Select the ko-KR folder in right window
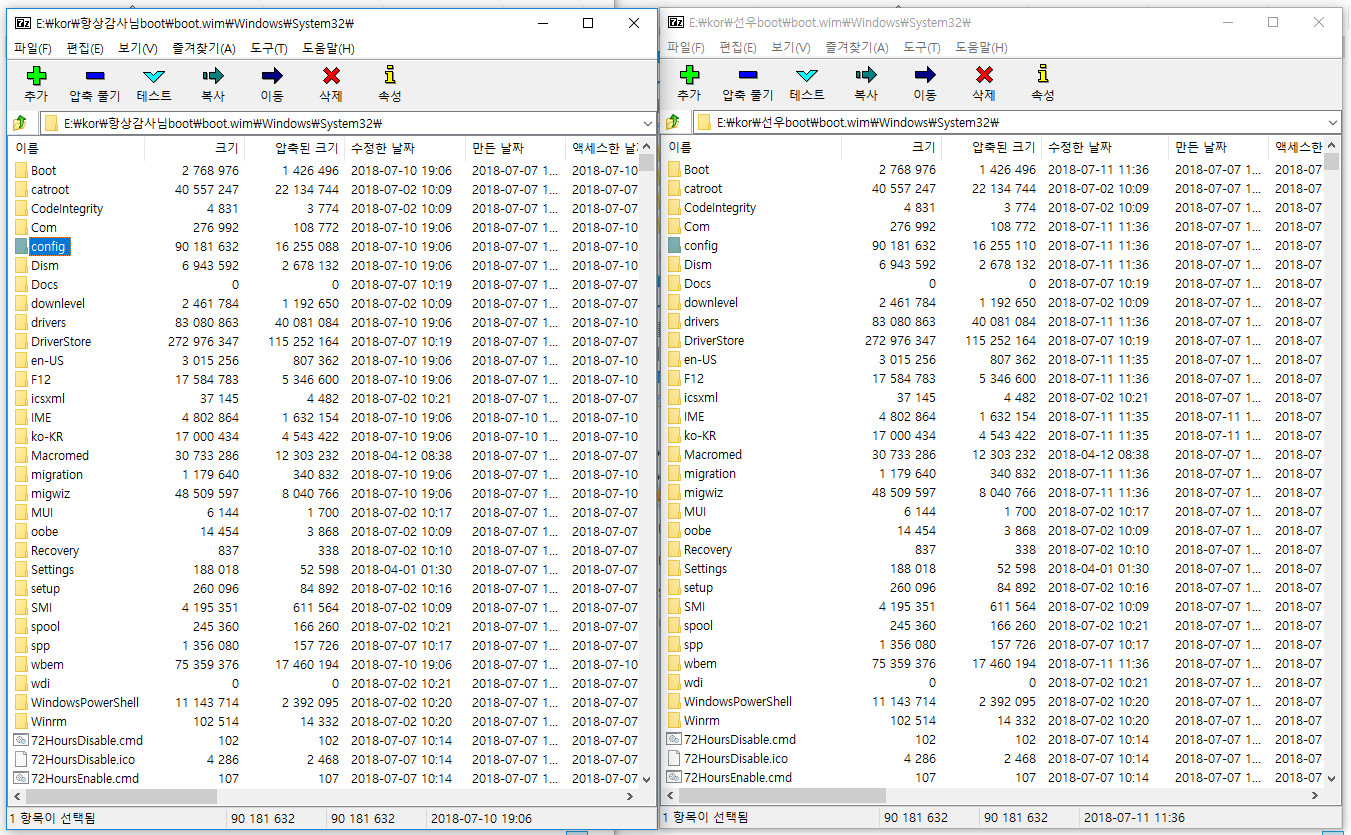Screen dimensions: 1351x835 700,435
